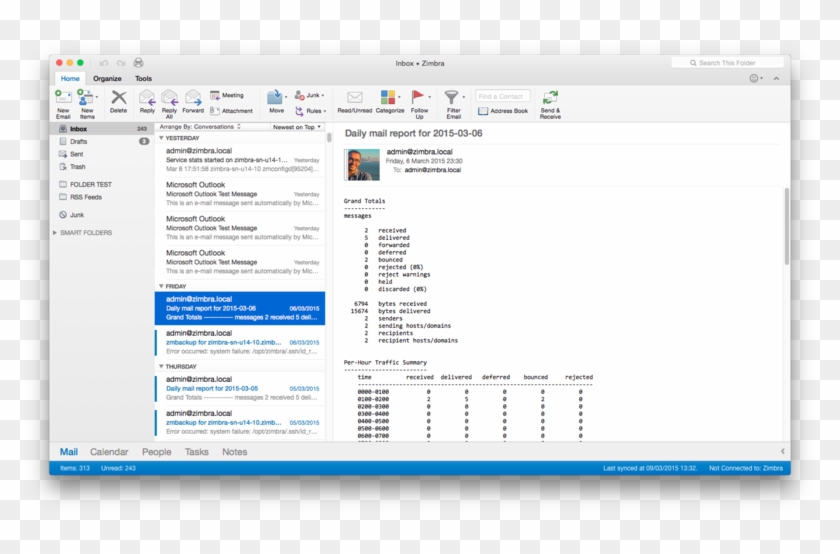Screen dimensions: 840x554
Task: Collapse the THURSDAY message group
Action: 161,366
